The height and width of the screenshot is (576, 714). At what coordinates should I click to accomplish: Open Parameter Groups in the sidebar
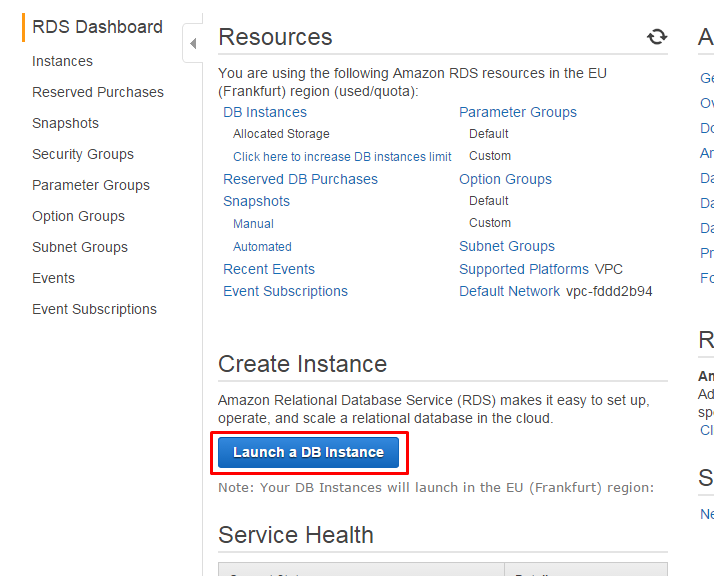pos(91,185)
